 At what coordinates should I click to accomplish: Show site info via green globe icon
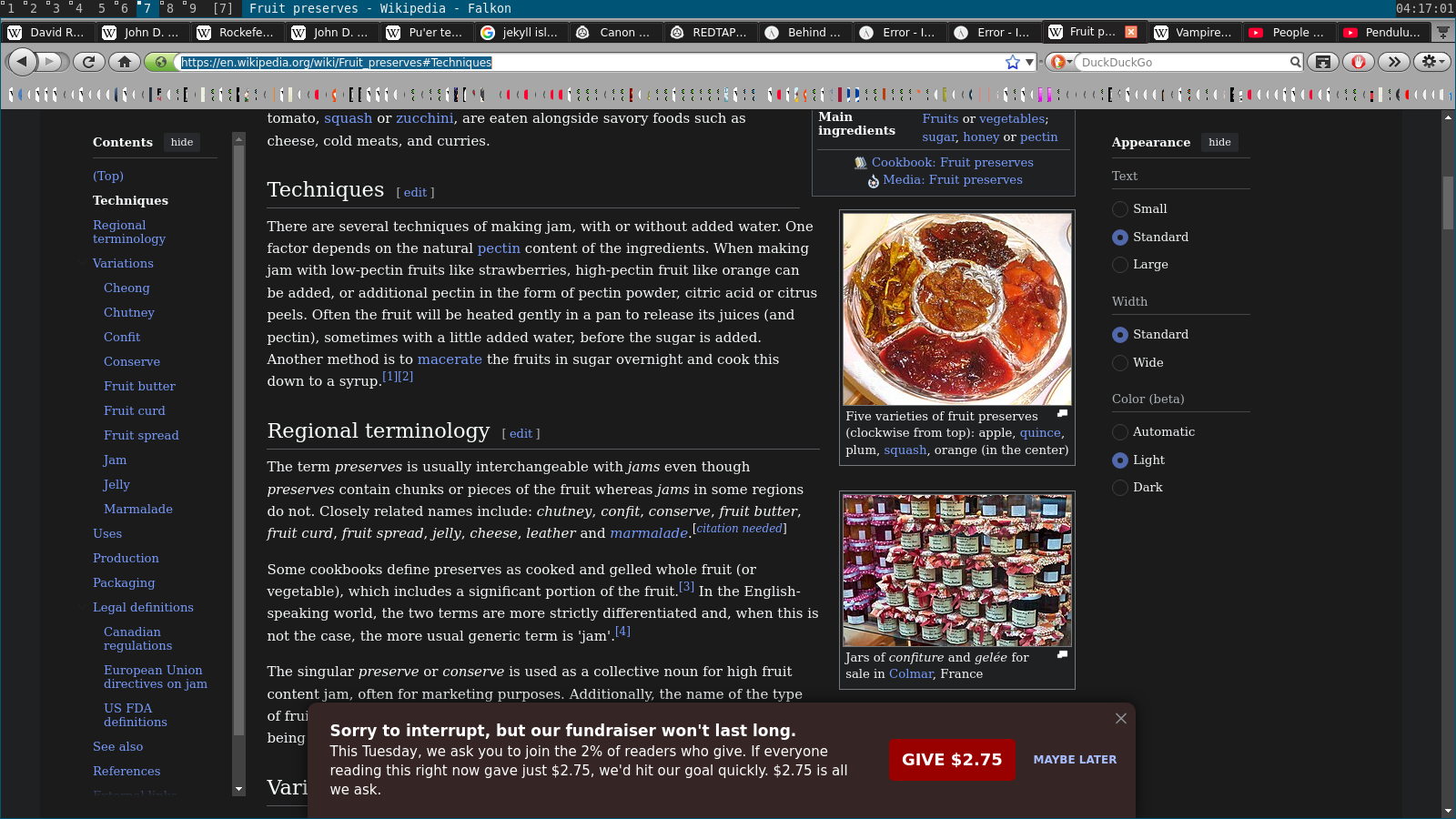point(161,62)
